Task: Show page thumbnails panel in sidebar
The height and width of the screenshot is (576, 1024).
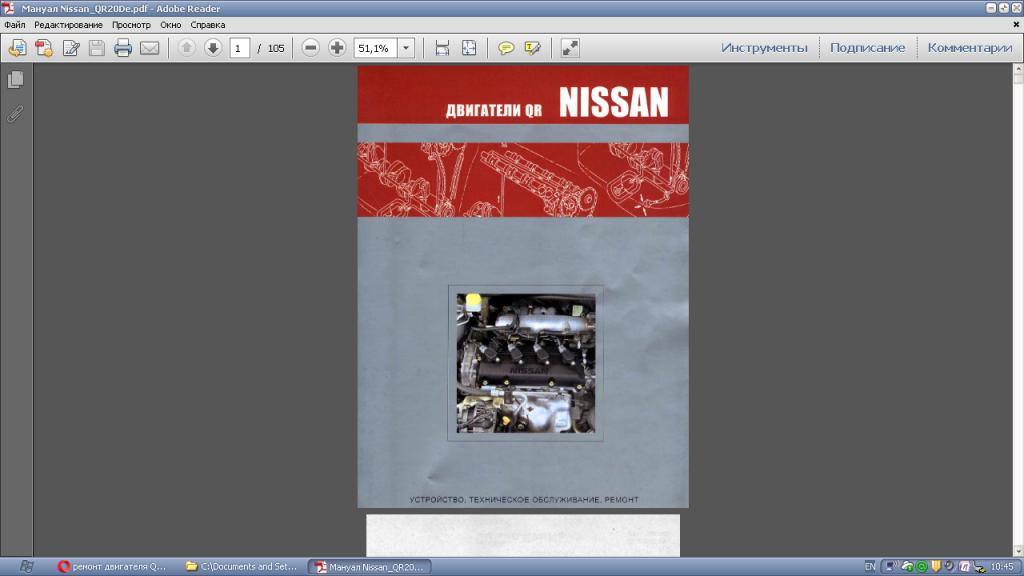Action: point(16,80)
